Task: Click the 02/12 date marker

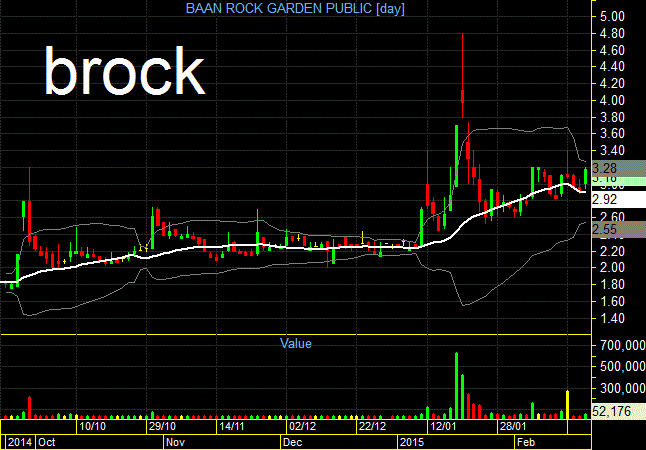Action: 302,426
